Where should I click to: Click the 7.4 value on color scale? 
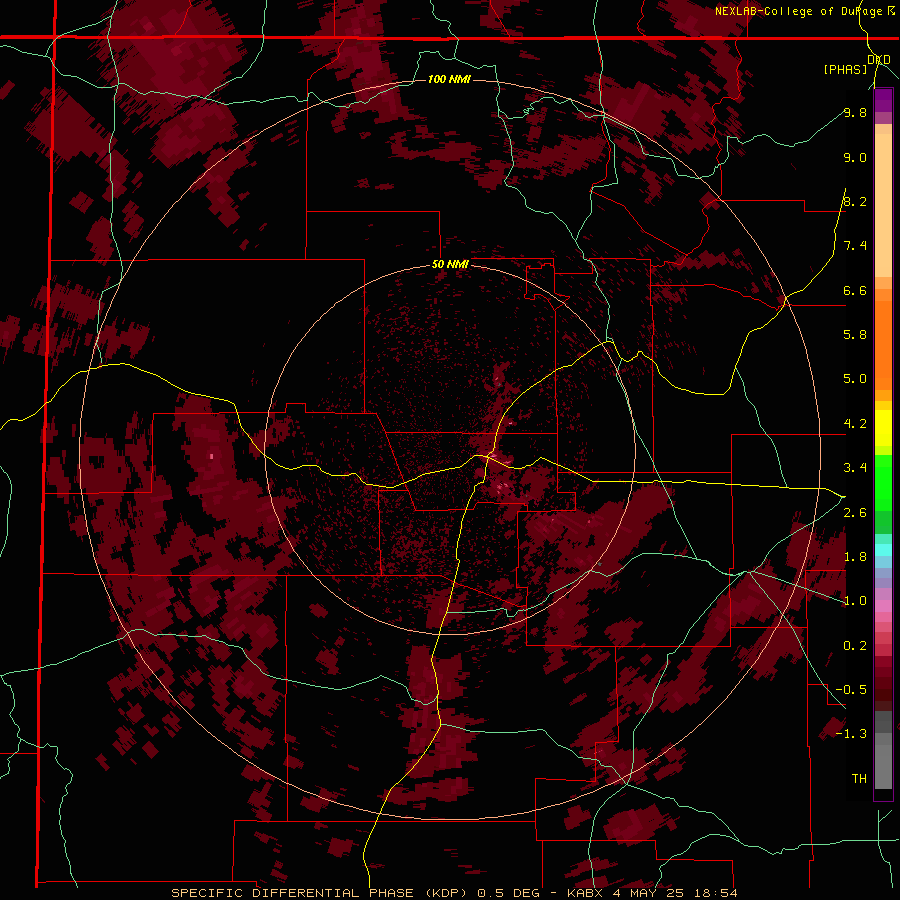coord(855,246)
